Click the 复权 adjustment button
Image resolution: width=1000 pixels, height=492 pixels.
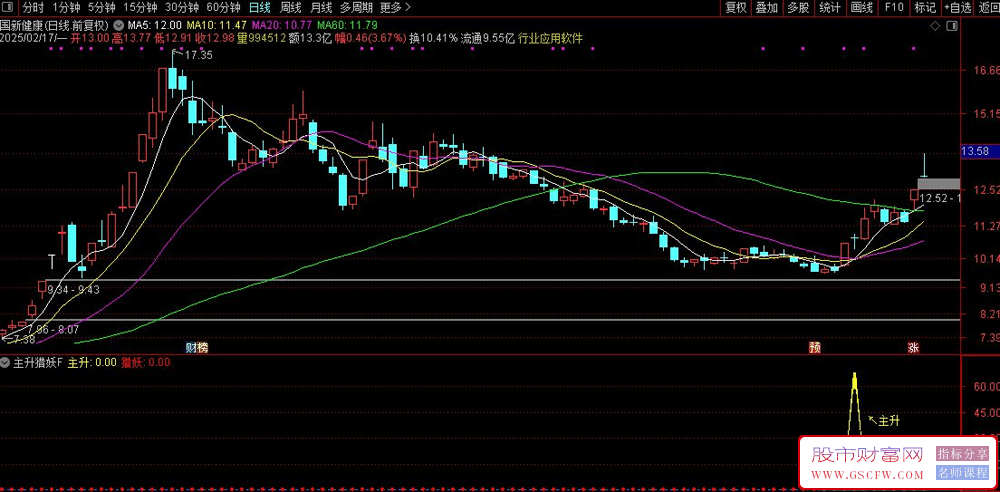(735, 8)
